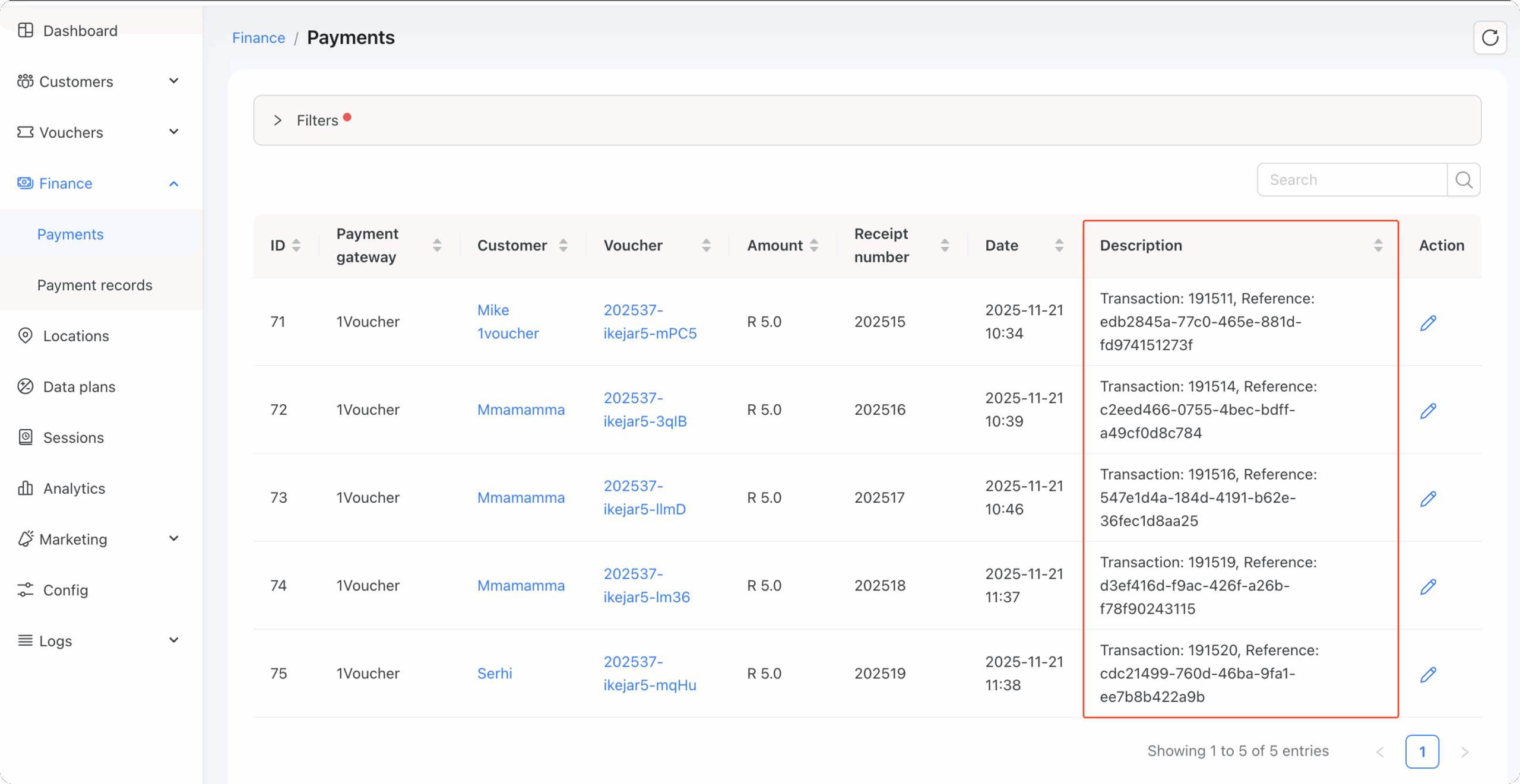Edit payment 75 using the pencil icon
1520x784 pixels.
(x=1429, y=674)
